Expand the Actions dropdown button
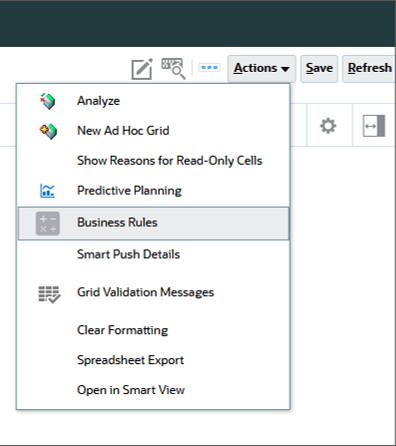396x446 pixels. tap(262, 69)
